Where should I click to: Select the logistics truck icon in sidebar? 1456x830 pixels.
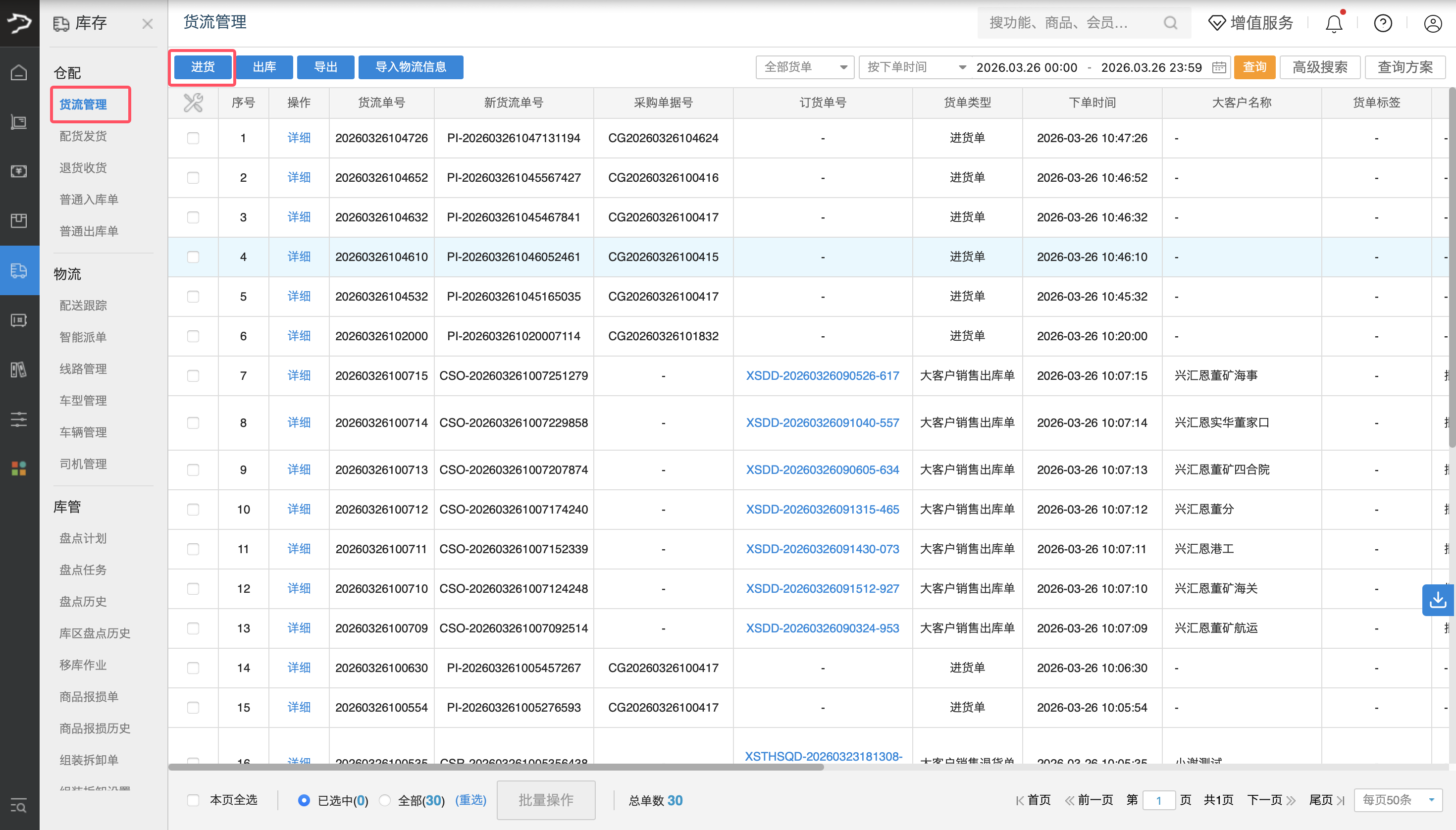tap(19, 271)
